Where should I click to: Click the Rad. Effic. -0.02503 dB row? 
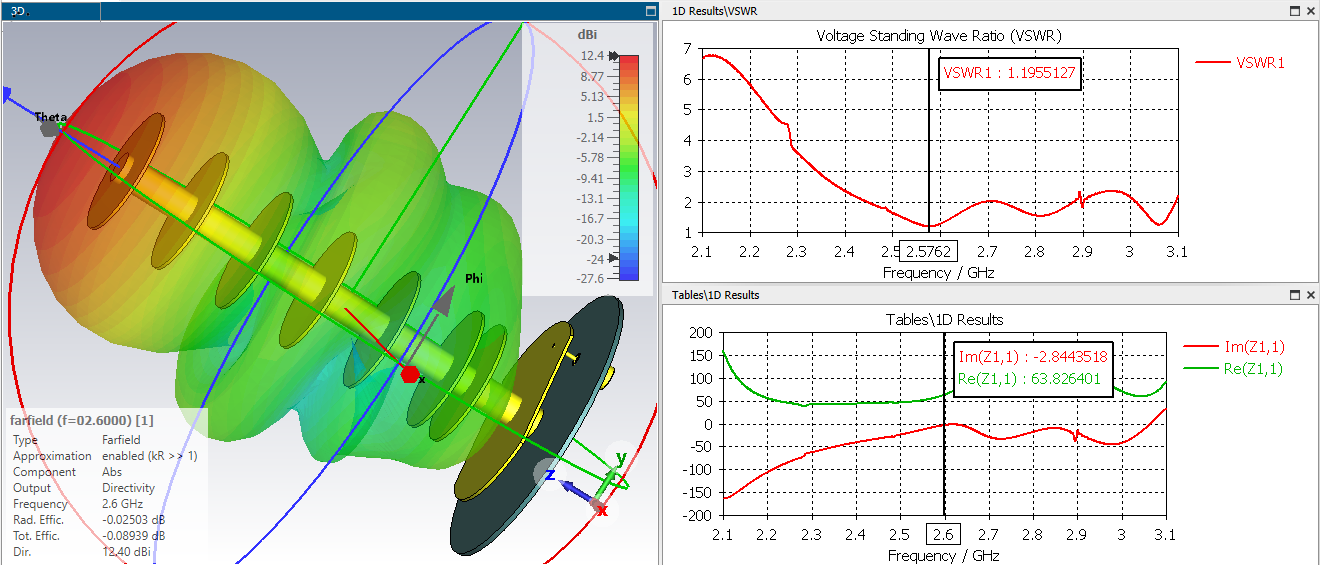(x=88, y=520)
